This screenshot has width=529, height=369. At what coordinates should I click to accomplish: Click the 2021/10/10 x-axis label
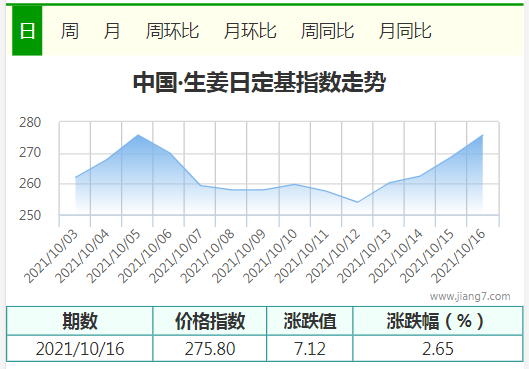coord(271,256)
